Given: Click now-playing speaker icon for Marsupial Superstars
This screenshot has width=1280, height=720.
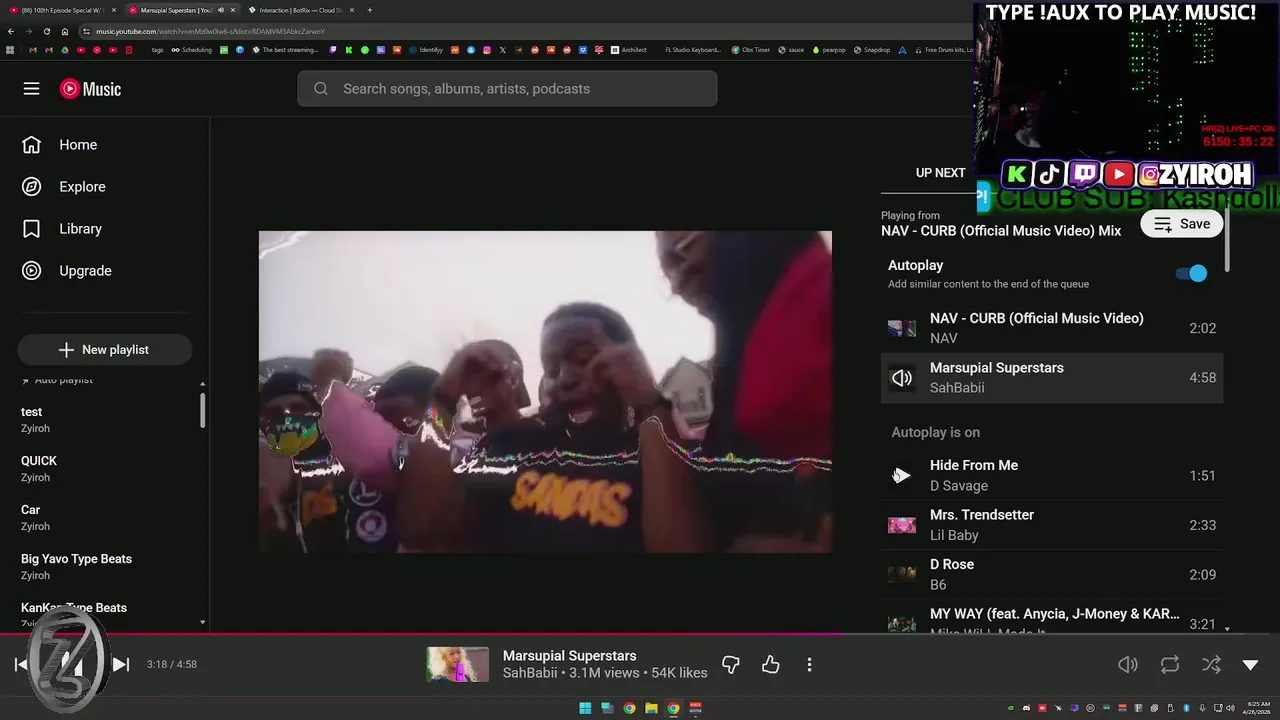Looking at the screenshot, I should 902,378.
